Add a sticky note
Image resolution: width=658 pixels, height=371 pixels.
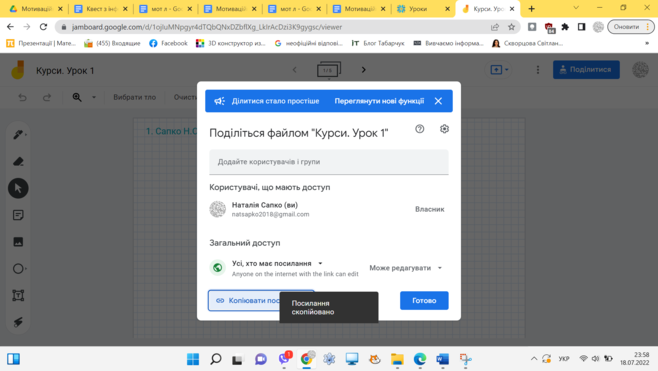point(18,215)
